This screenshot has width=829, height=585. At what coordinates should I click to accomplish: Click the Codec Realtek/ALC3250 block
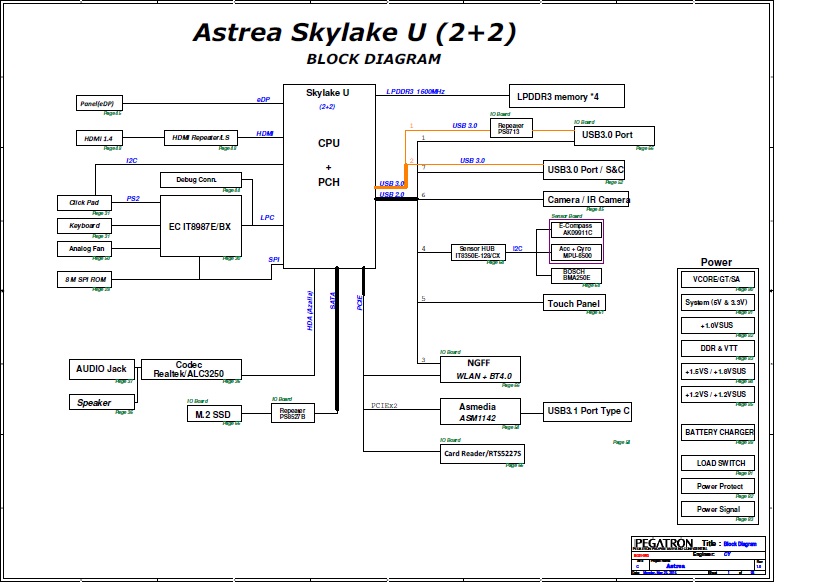pyautogui.click(x=190, y=370)
